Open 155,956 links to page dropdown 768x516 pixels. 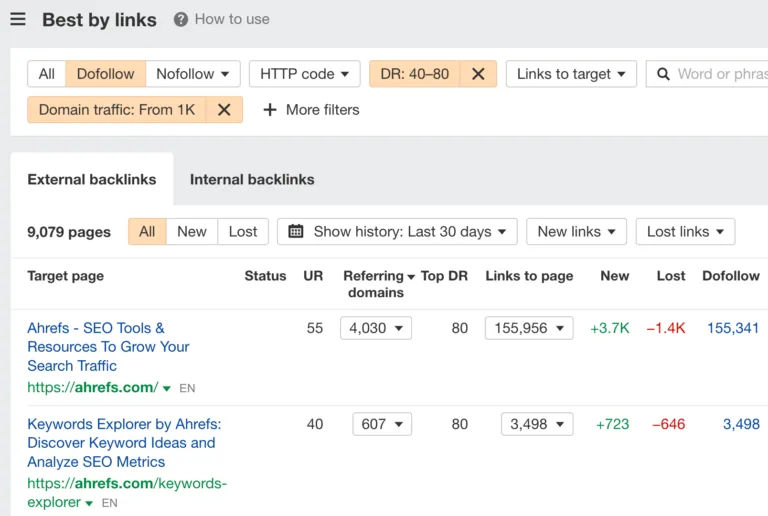(x=529, y=328)
